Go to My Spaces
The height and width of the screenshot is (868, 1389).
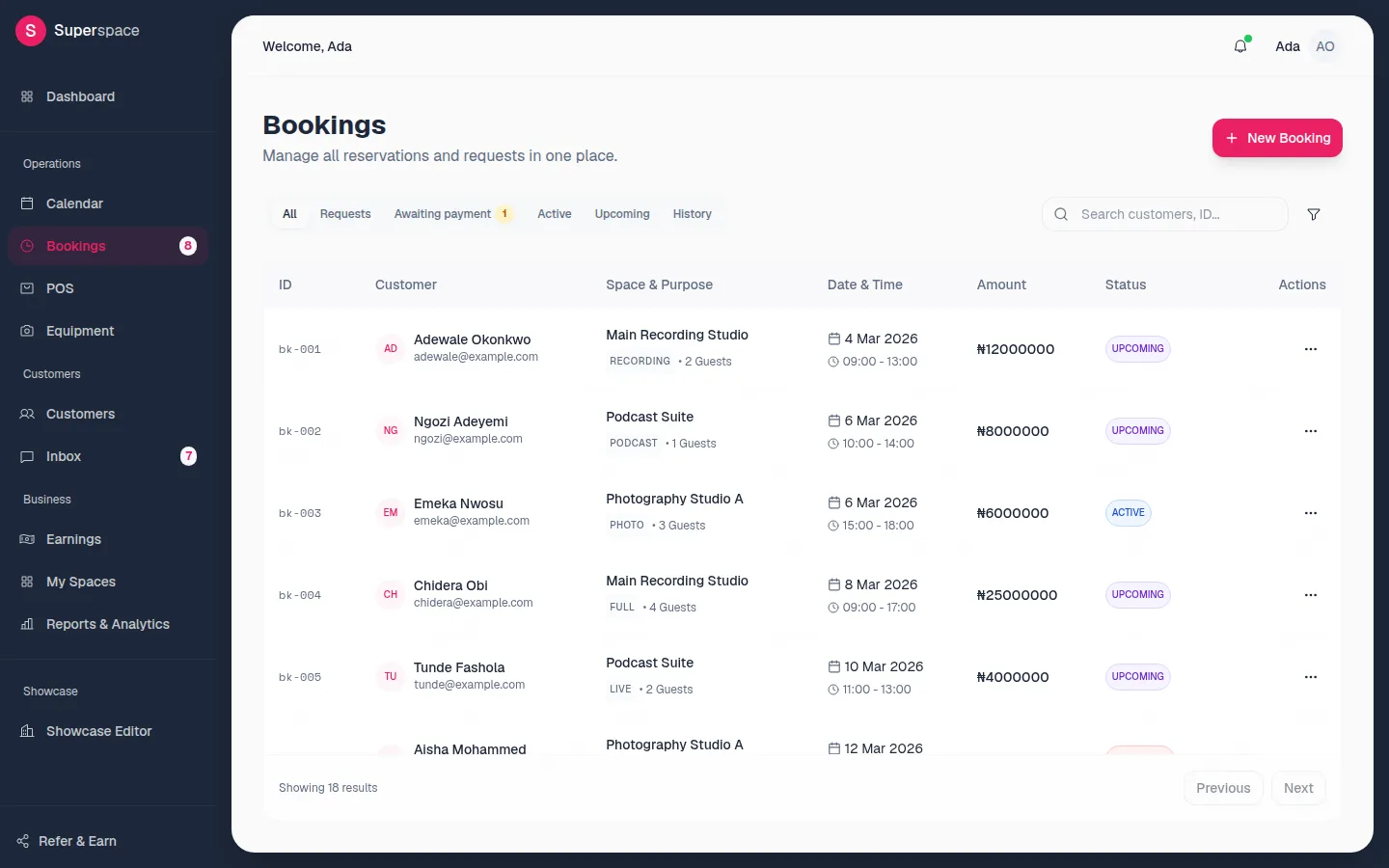[x=108, y=582]
